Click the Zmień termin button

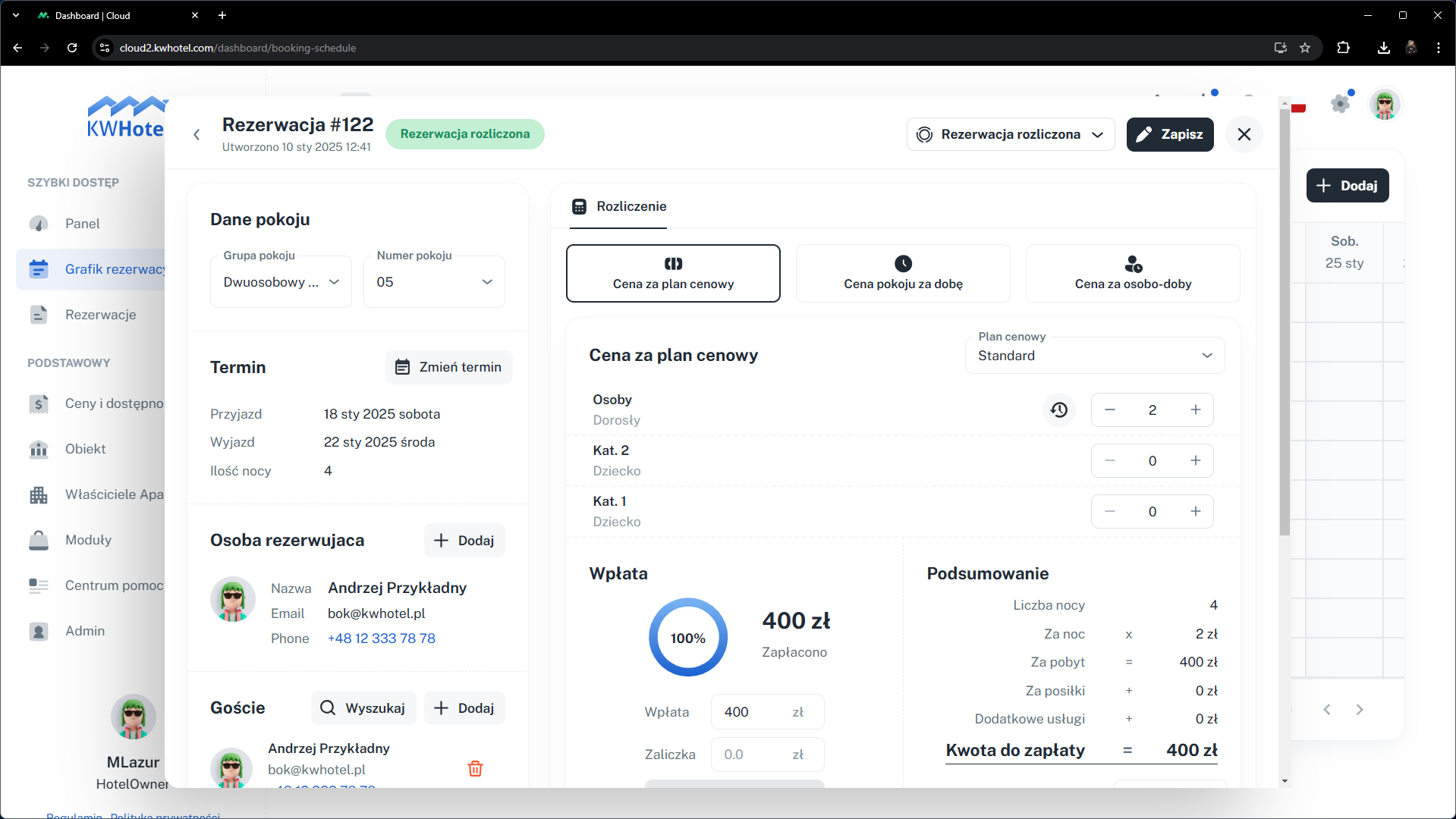point(448,367)
